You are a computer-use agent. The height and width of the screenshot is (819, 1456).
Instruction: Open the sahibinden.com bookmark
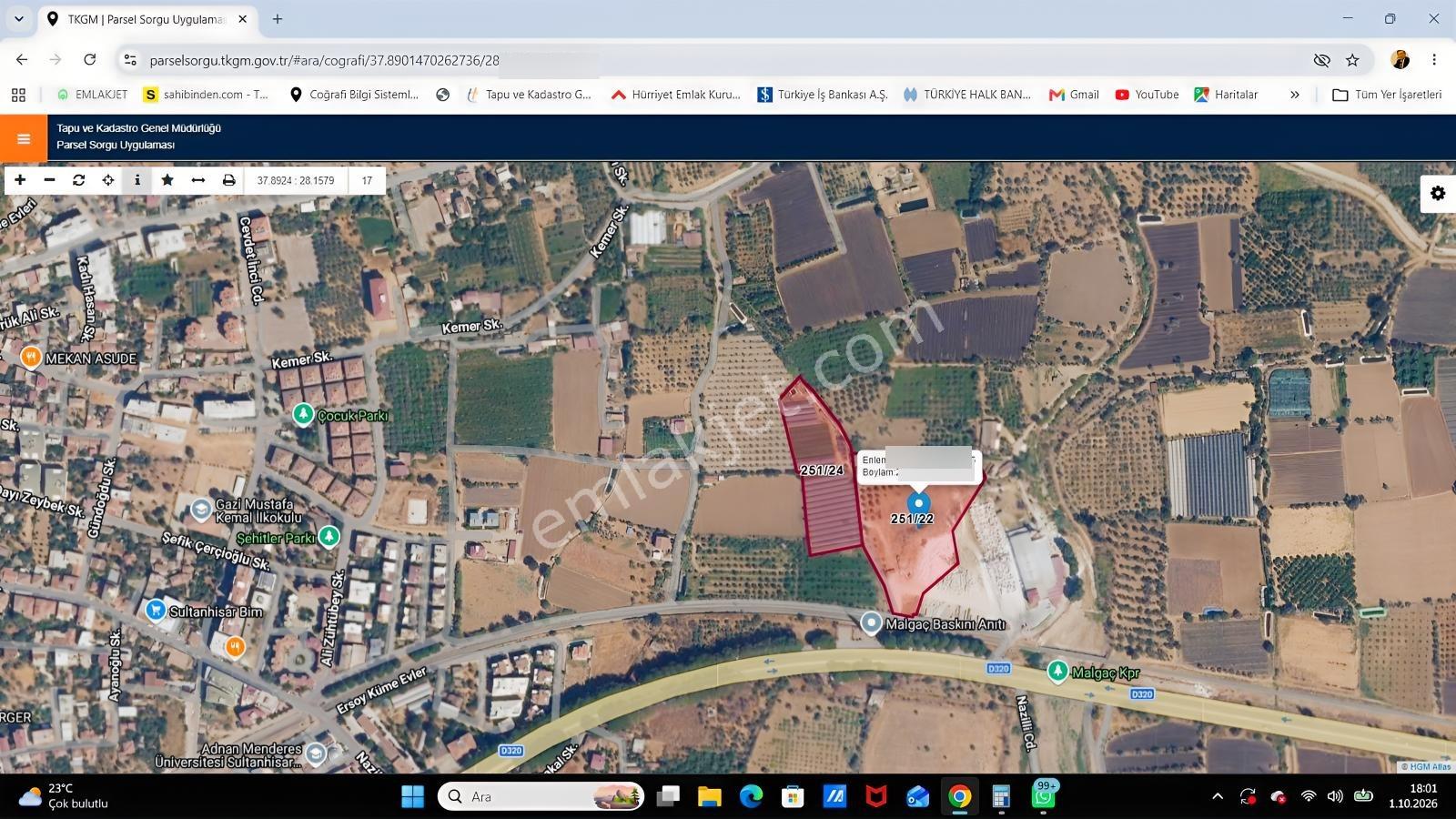click(x=207, y=95)
